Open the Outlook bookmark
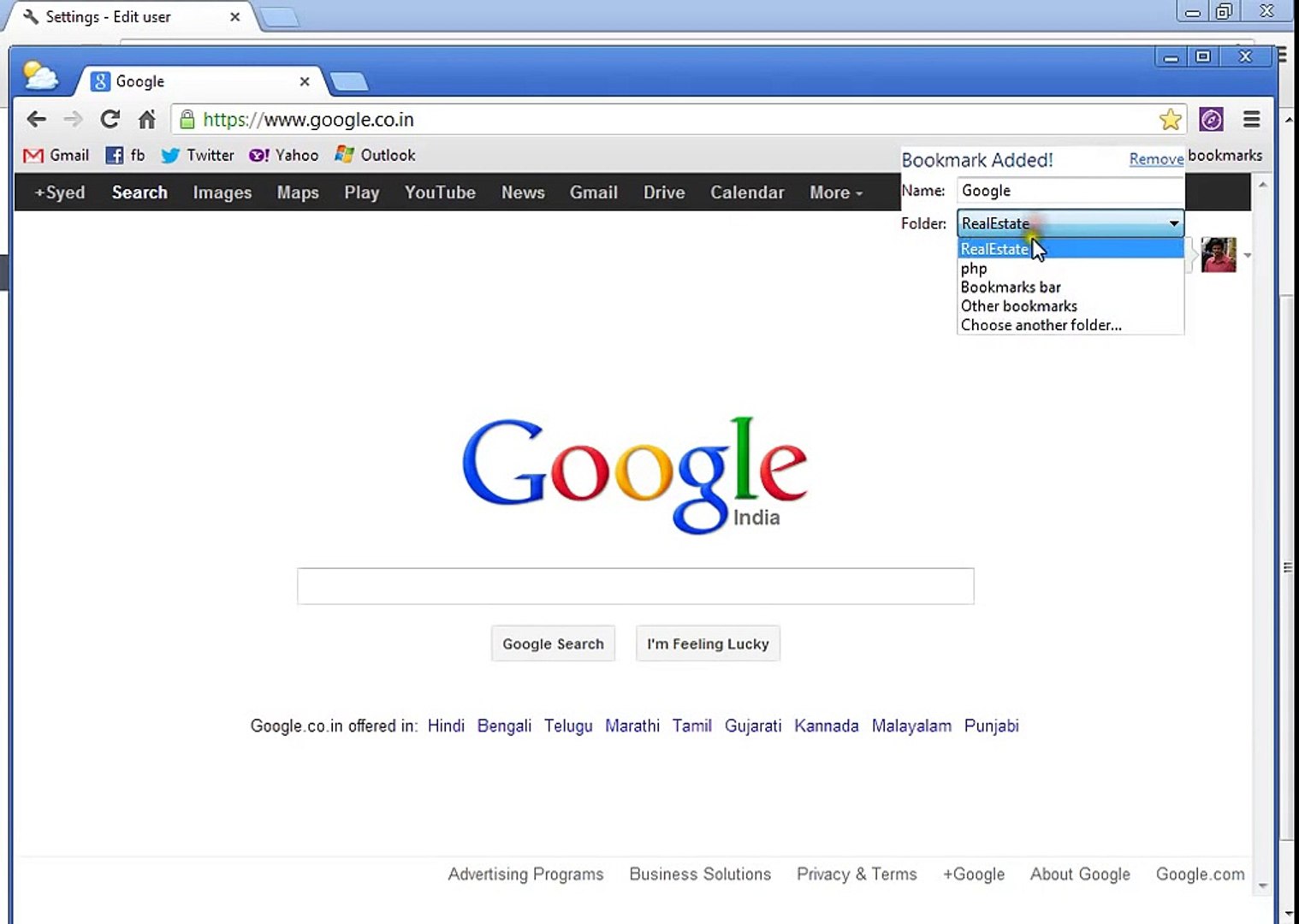The width and height of the screenshot is (1299, 924). [x=376, y=155]
